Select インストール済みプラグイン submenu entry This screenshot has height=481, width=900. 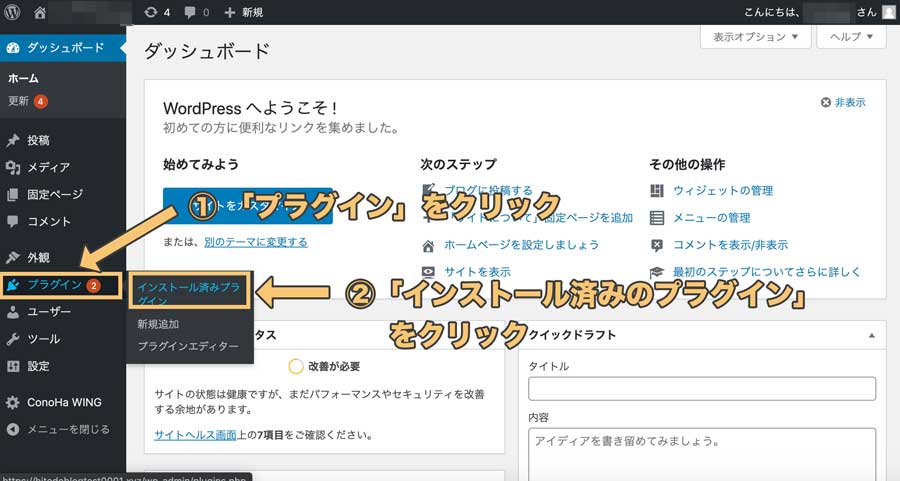pyautogui.click(x=189, y=291)
